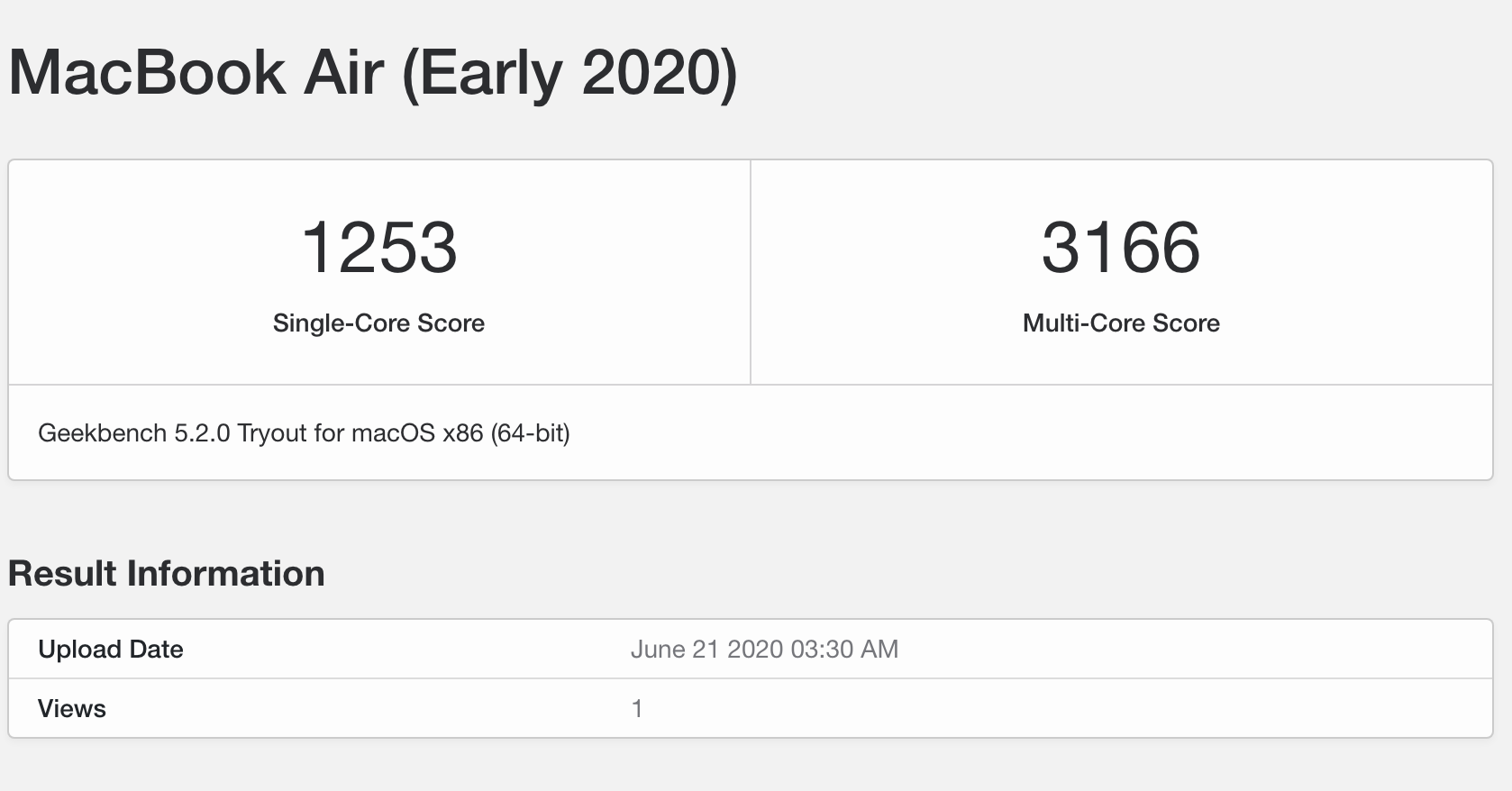Click the views count value 1
This screenshot has height=791, width=1512.
click(637, 709)
